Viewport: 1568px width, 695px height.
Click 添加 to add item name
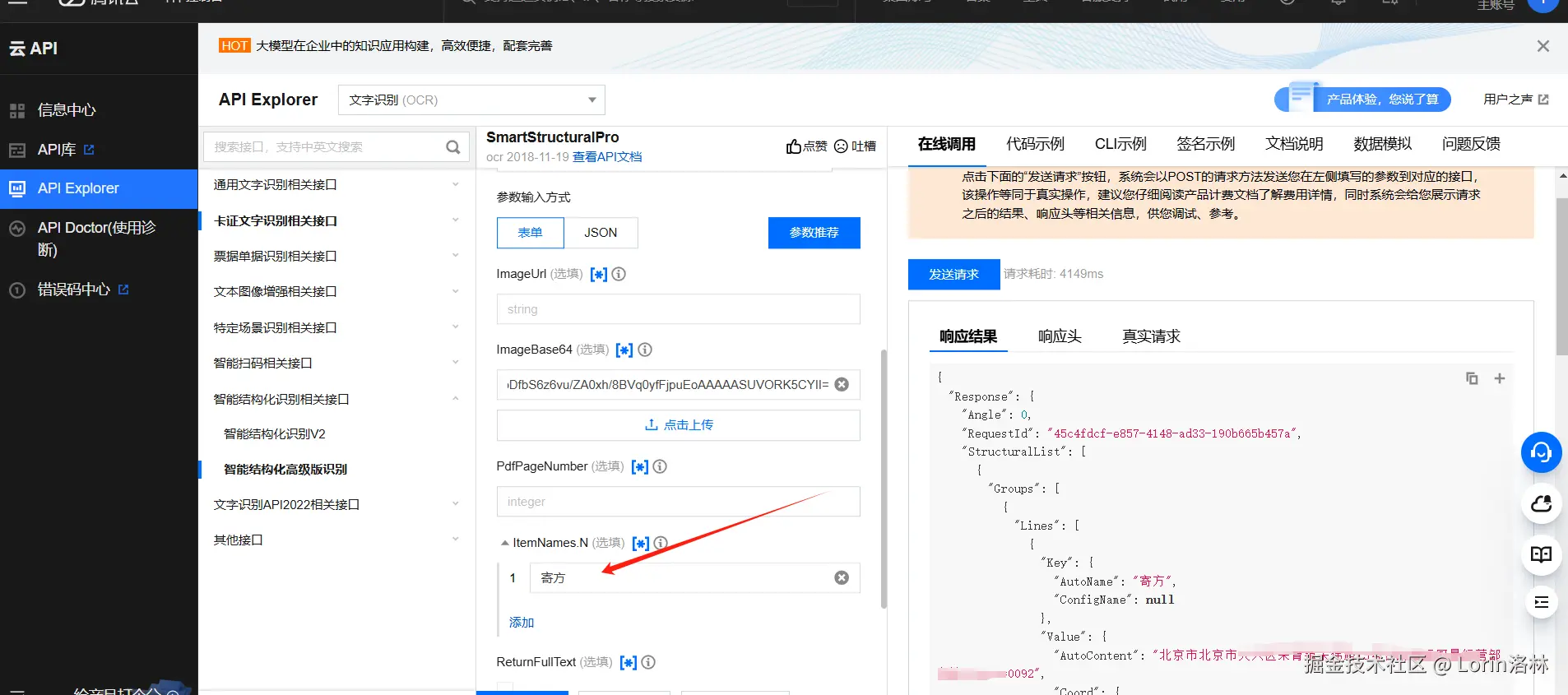click(522, 623)
